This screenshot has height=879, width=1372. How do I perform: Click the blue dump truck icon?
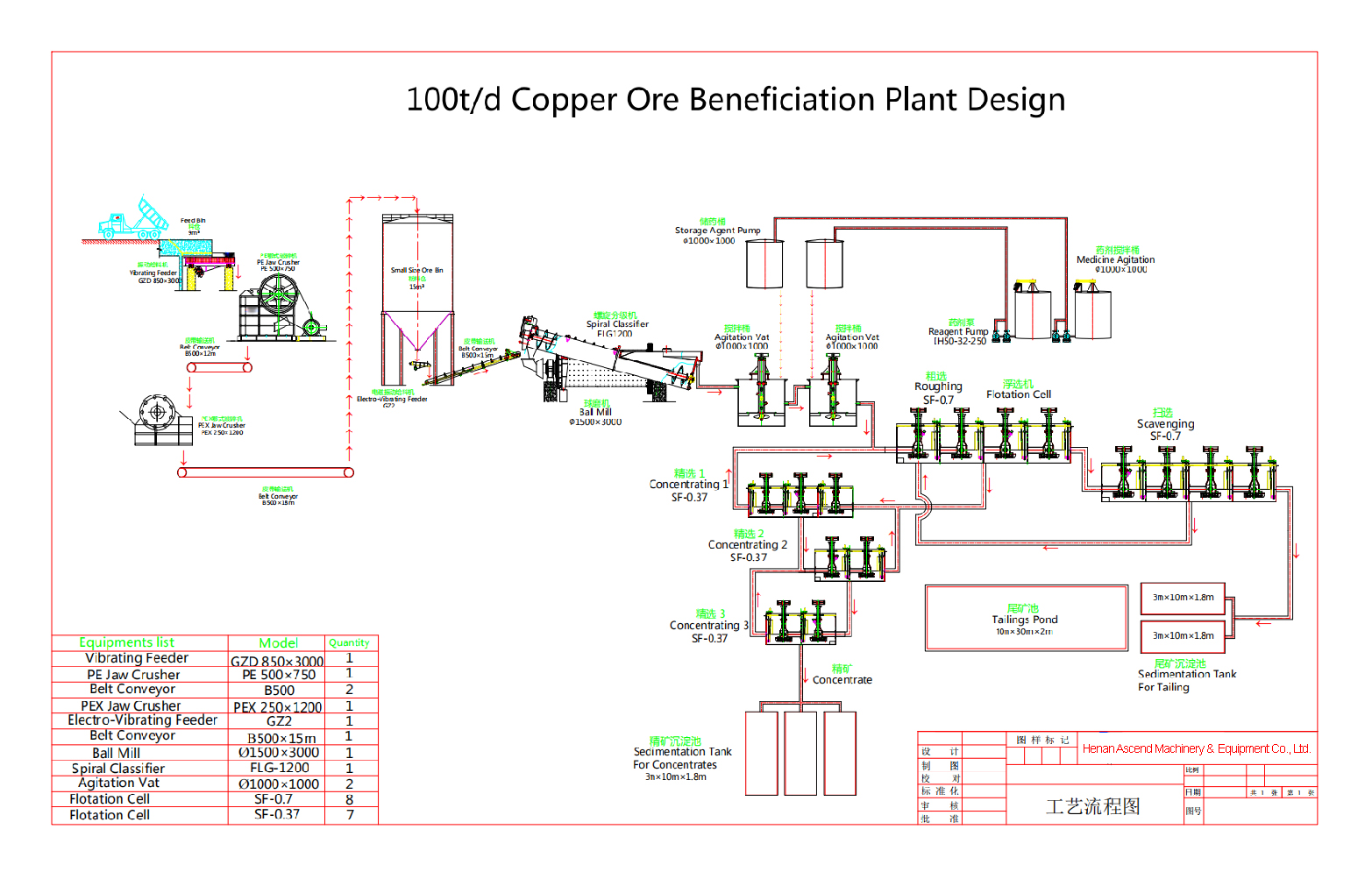(133, 220)
